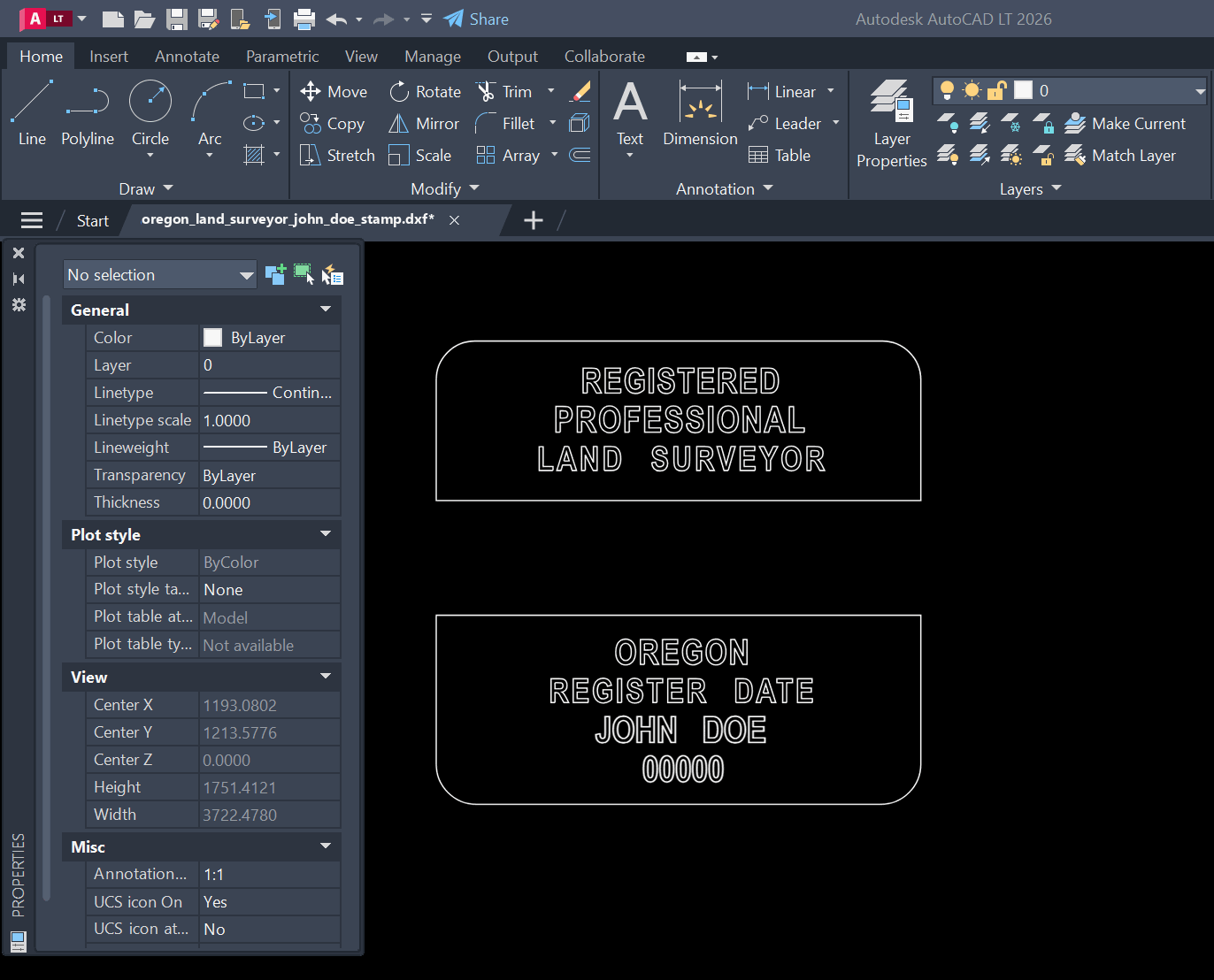
Task: Open the Parametric ribbon tab
Action: pos(282,57)
